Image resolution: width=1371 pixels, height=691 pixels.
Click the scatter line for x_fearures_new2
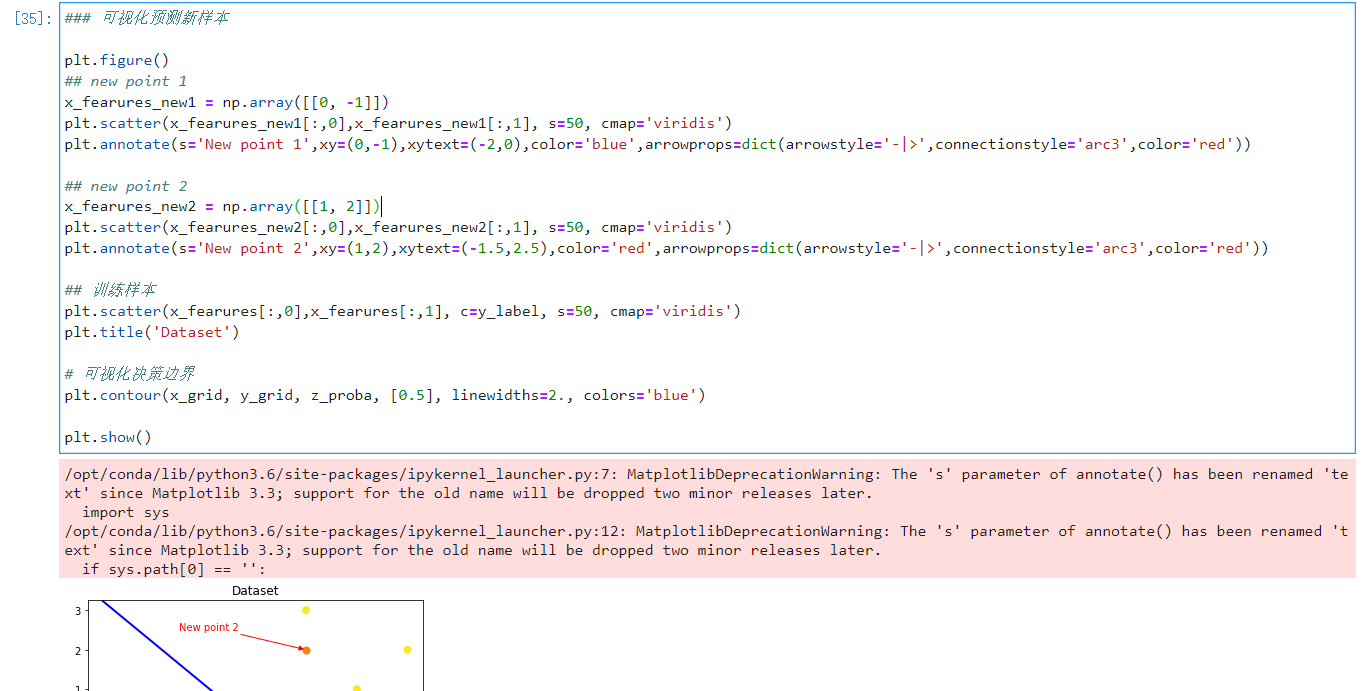point(398,228)
